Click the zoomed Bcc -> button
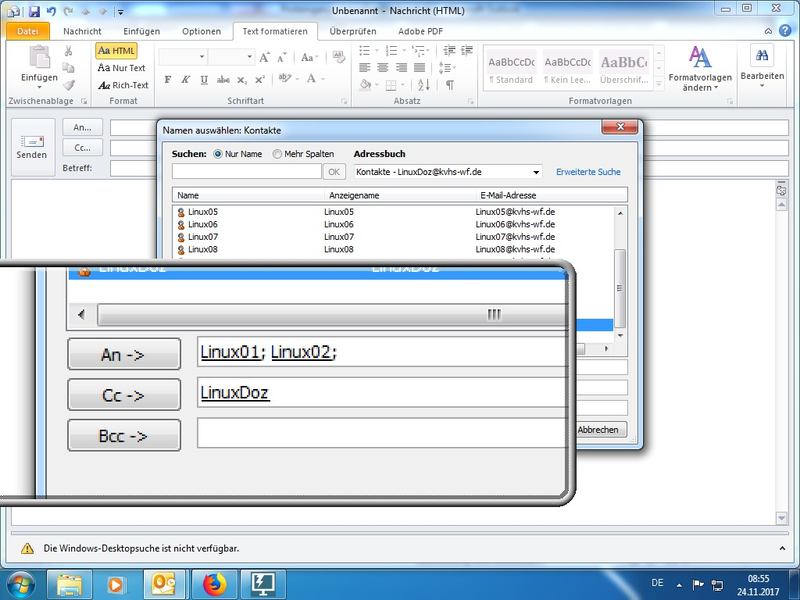The width and height of the screenshot is (800, 600). point(124,435)
